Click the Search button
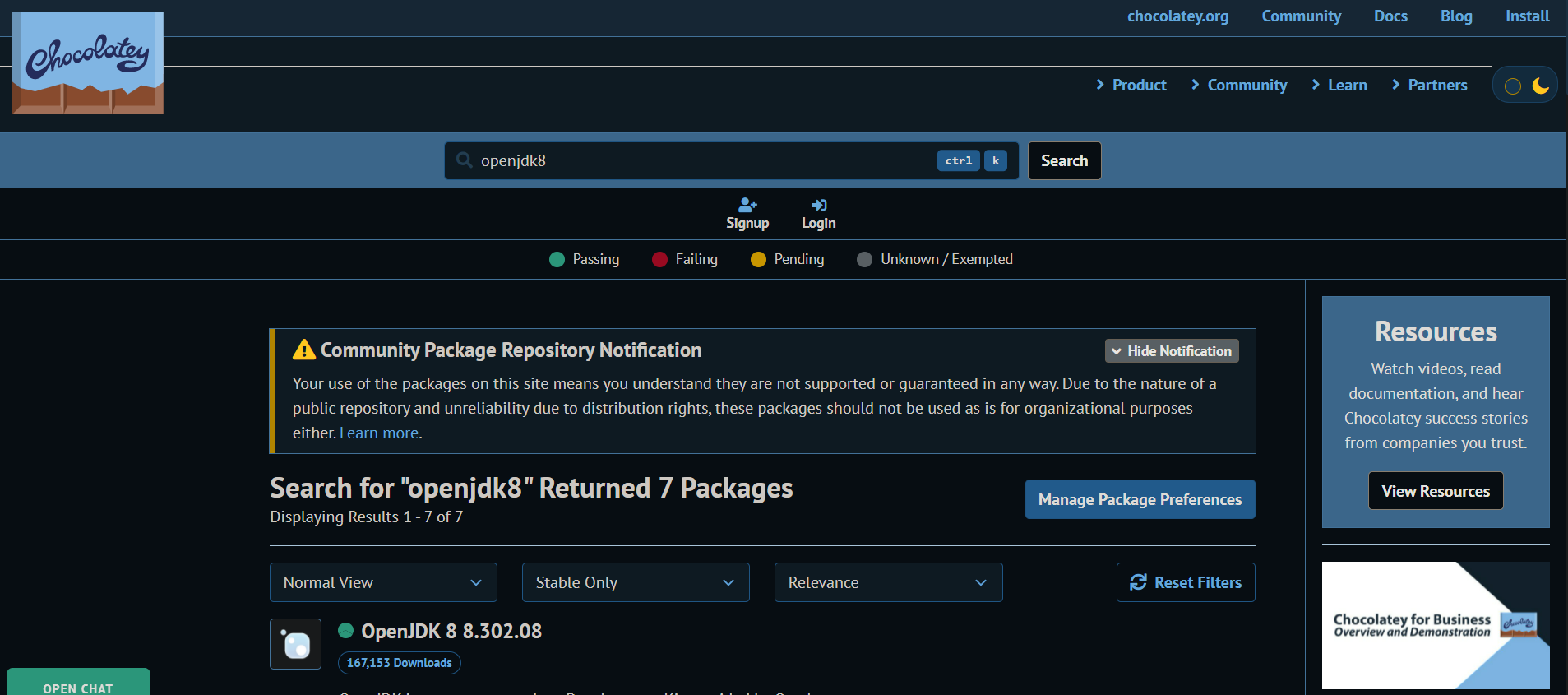Viewport: 1568px width, 695px height. click(x=1064, y=160)
